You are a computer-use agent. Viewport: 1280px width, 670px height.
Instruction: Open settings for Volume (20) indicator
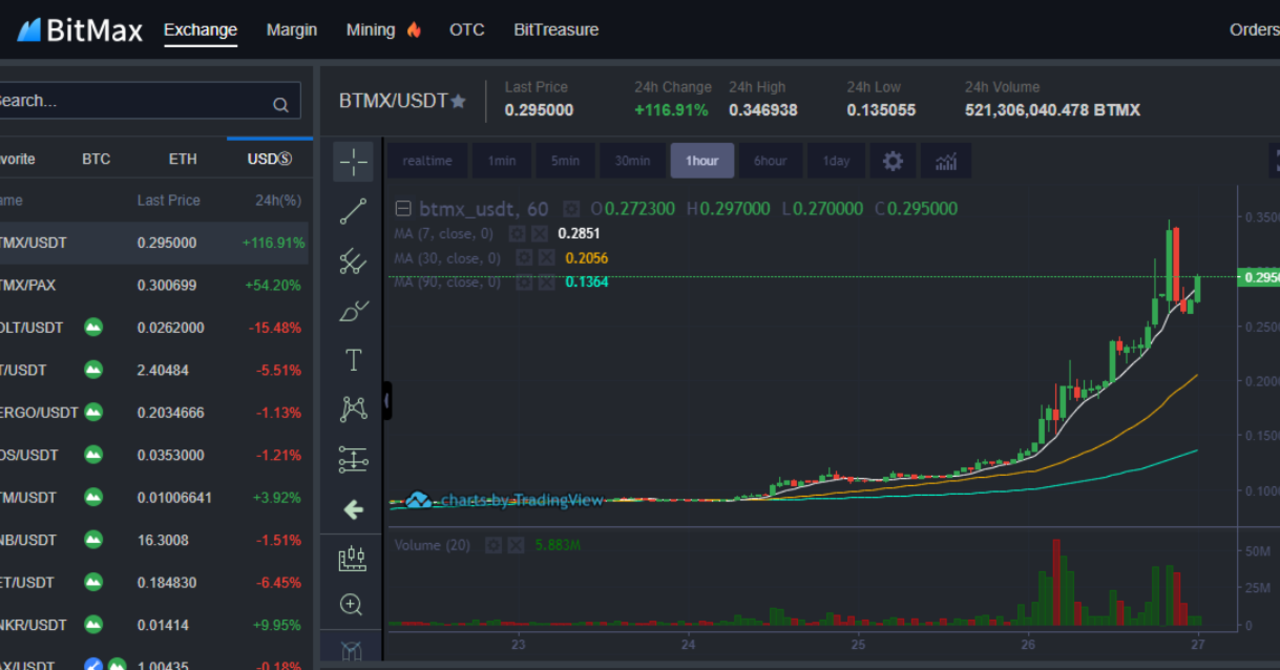pos(493,545)
